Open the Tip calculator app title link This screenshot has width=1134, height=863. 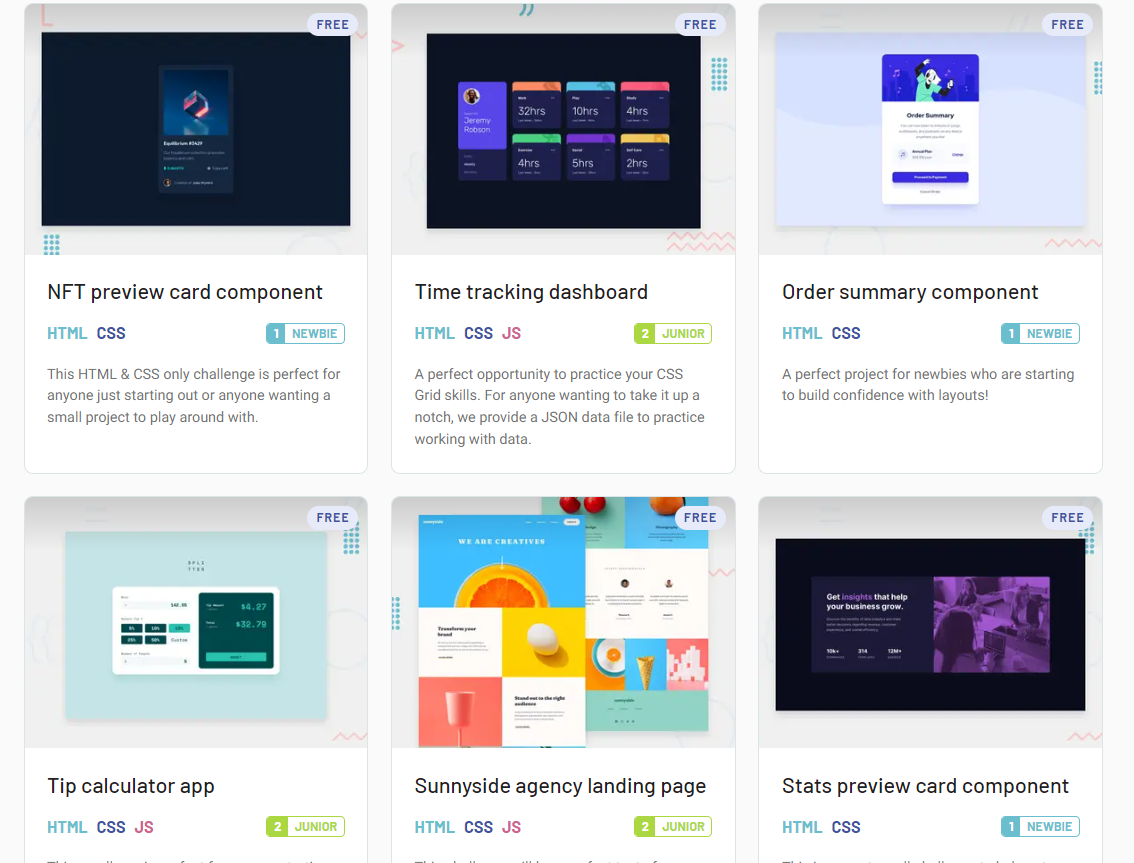pos(131,786)
